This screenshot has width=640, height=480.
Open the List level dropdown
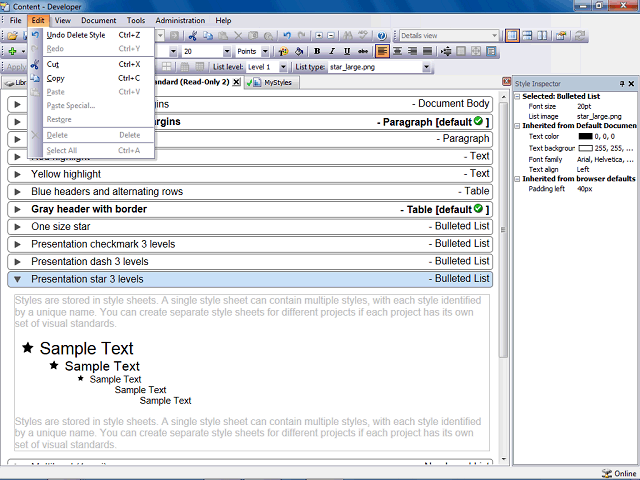point(283,67)
